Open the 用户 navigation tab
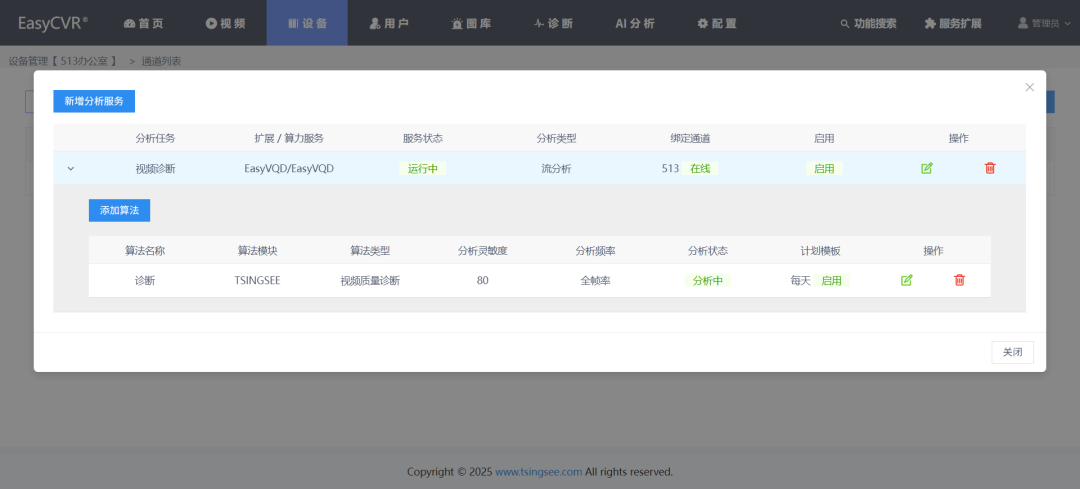The width and height of the screenshot is (1080, 489). point(389,23)
